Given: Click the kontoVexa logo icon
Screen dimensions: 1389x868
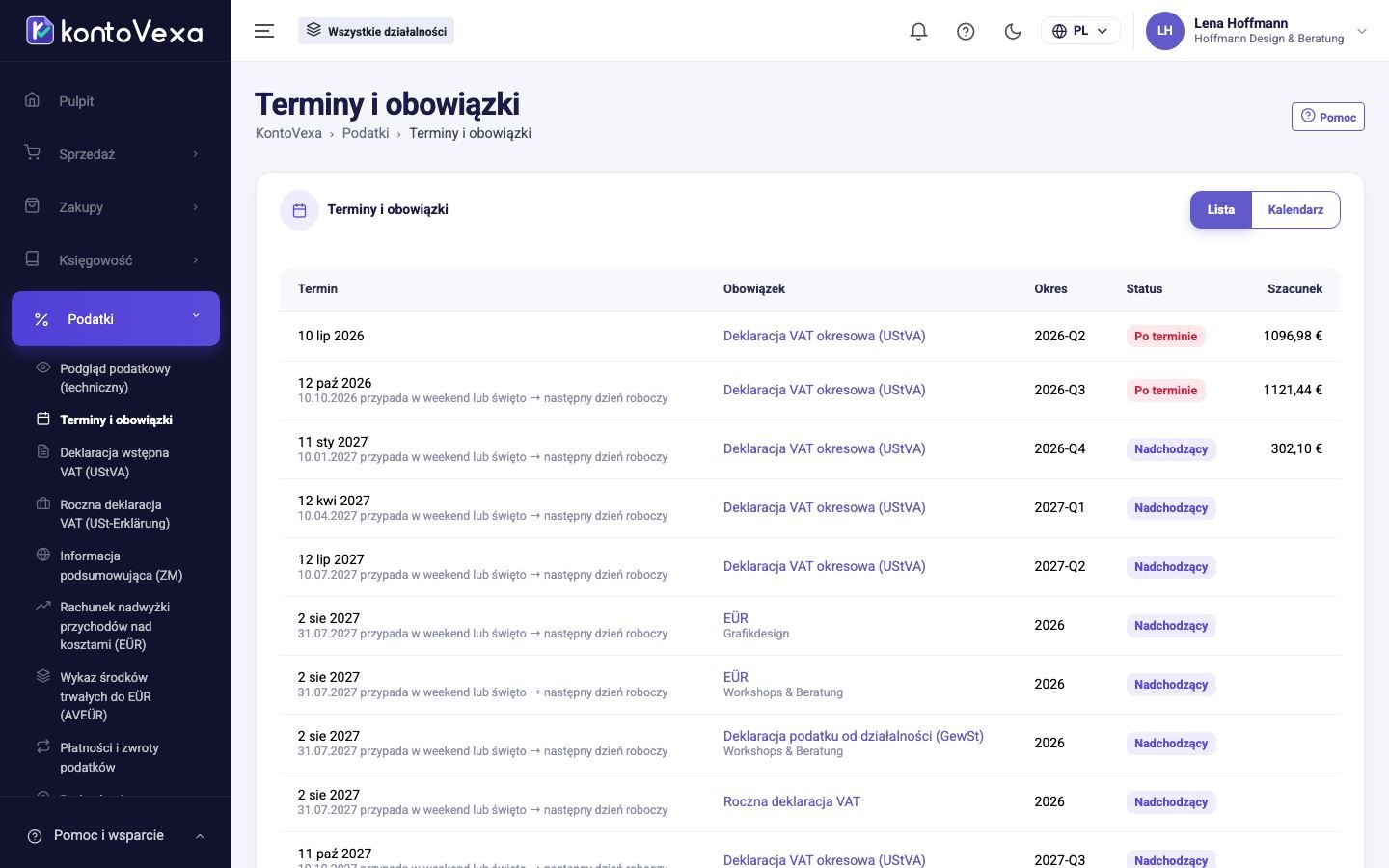Looking at the screenshot, I should point(40,31).
